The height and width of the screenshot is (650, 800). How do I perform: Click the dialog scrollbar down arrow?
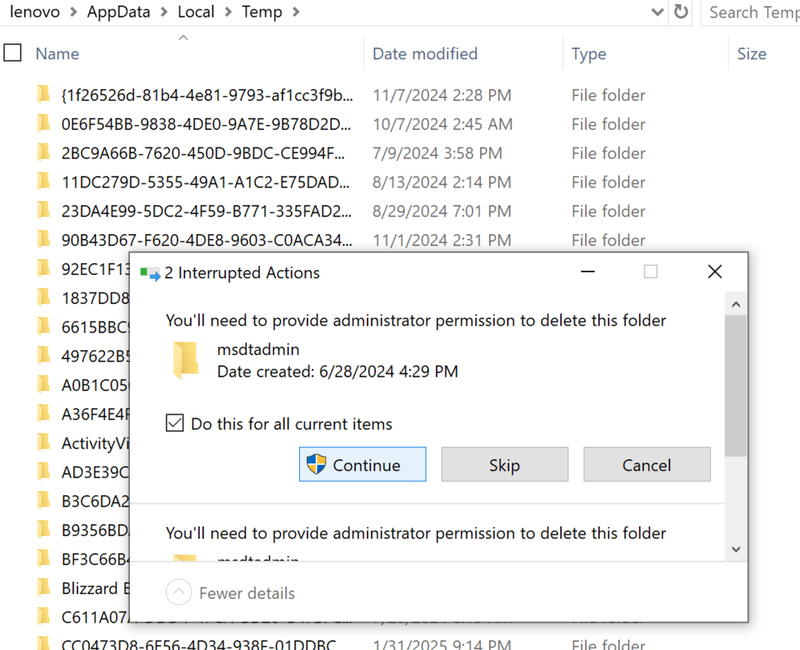pos(736,549)
